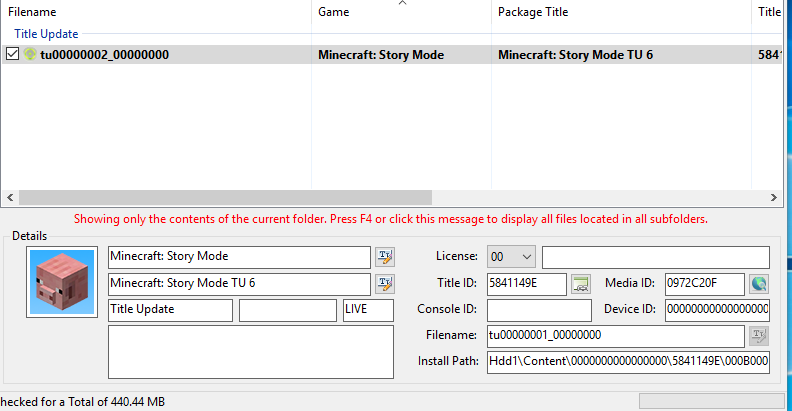Click the green disc icon beside tu00000002_00000000
This screenshot has height=411, width=792.
tap(30, 54)
